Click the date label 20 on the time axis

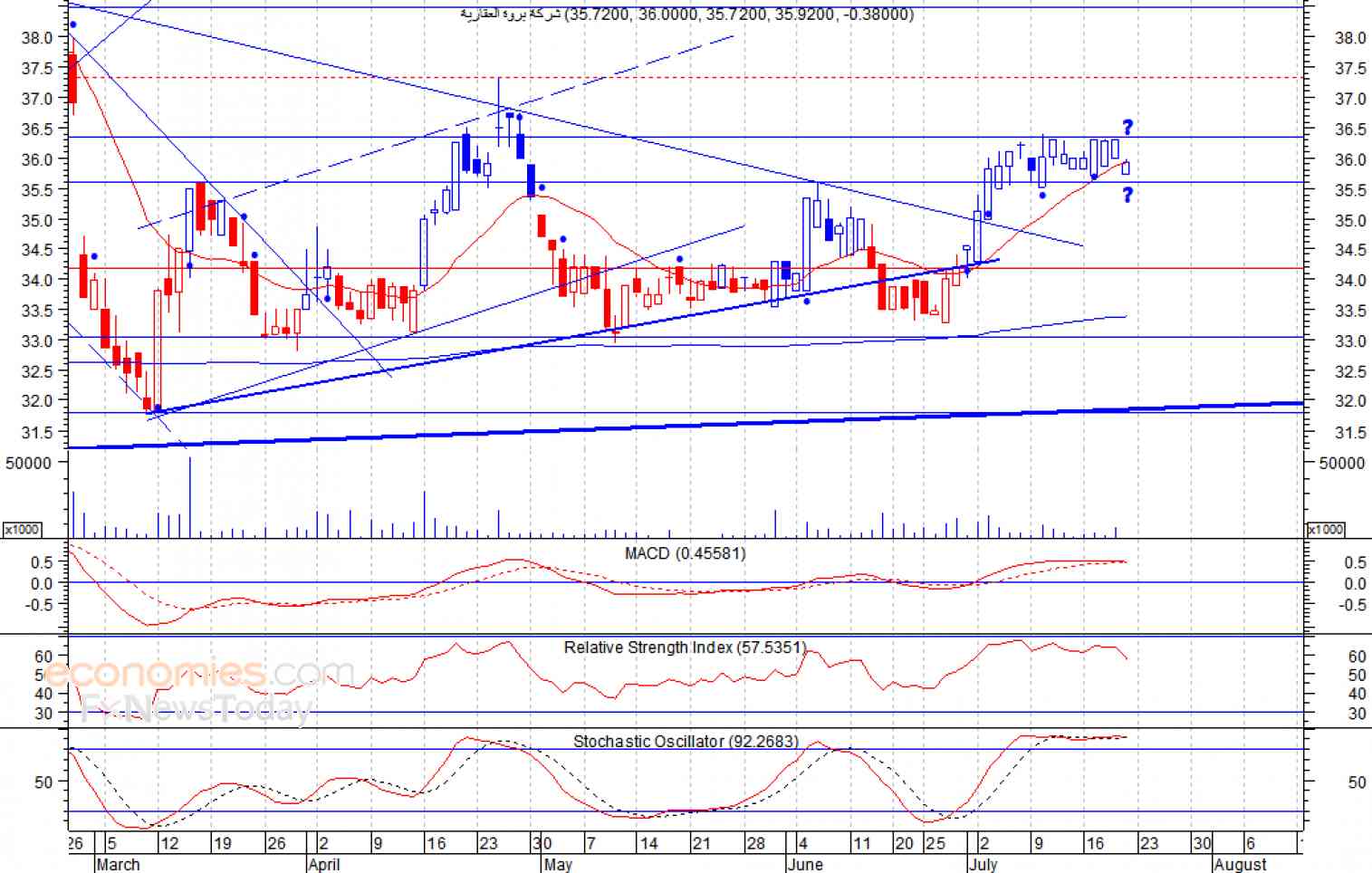[904, 843]
